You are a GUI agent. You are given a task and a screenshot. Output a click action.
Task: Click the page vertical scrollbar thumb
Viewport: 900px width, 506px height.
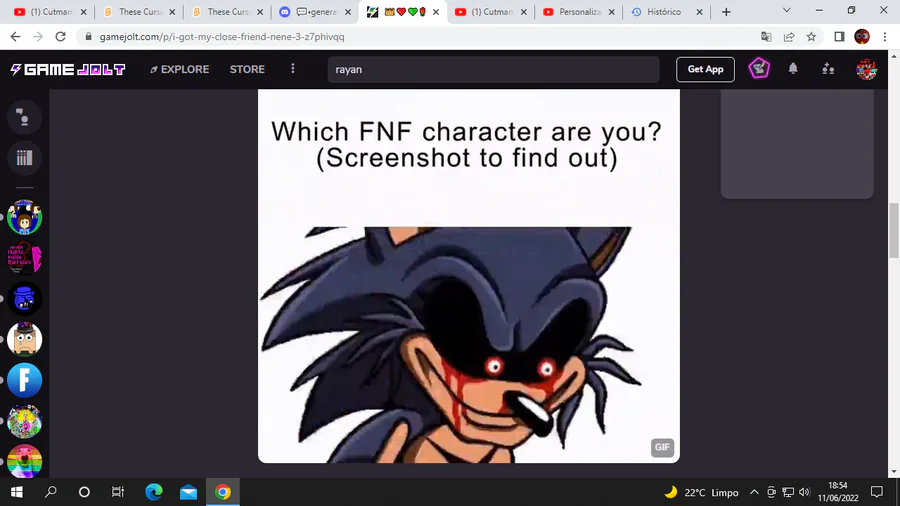click(894, 231)
